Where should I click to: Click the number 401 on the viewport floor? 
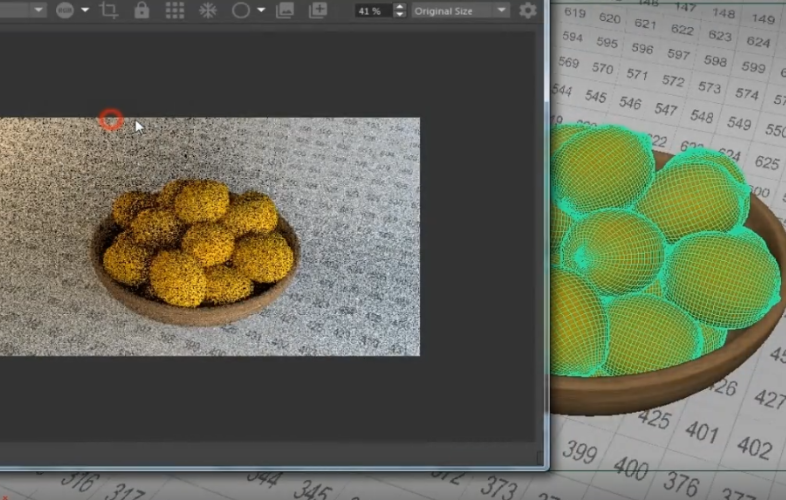(702, 431)
